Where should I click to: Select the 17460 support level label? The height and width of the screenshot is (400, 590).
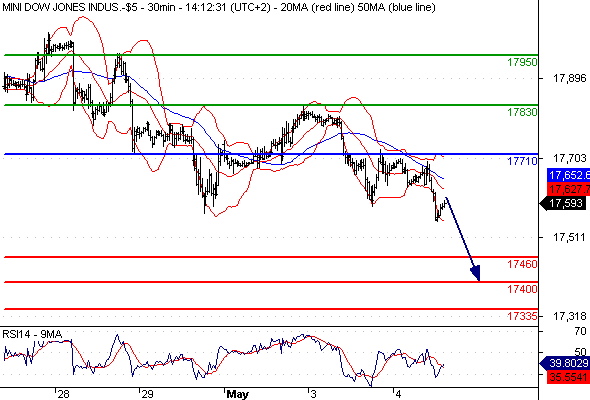(x=522, y=264)
